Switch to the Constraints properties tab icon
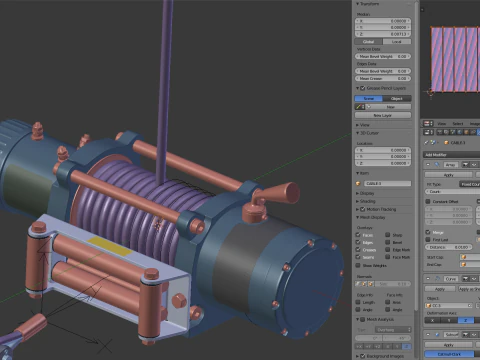Screen dimensions: 480x360 [x=473, y=132]
